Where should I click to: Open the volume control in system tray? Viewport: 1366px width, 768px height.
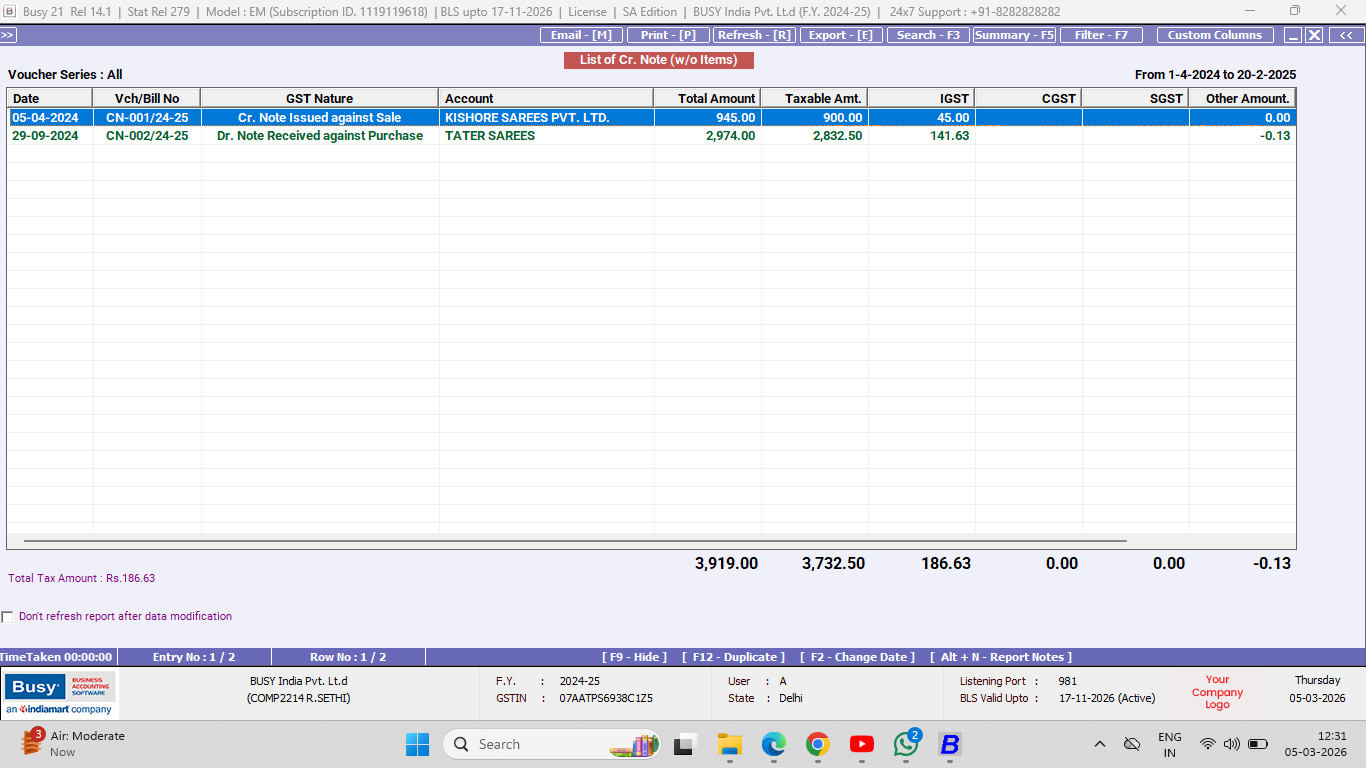[1232, 744]
